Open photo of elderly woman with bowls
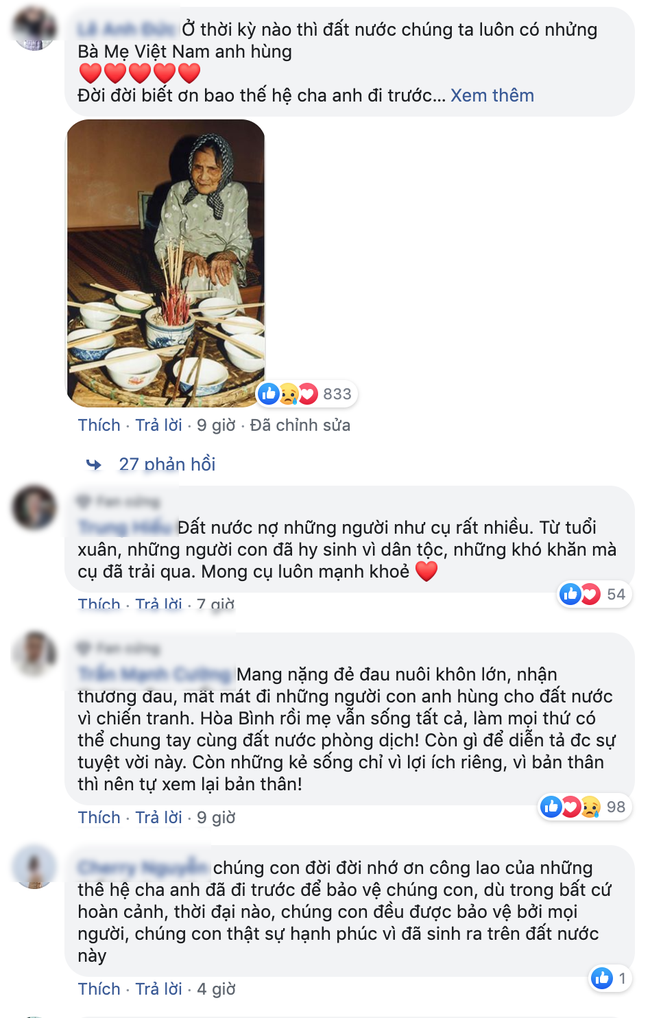The image size is (650, 1018). (166, 263)
